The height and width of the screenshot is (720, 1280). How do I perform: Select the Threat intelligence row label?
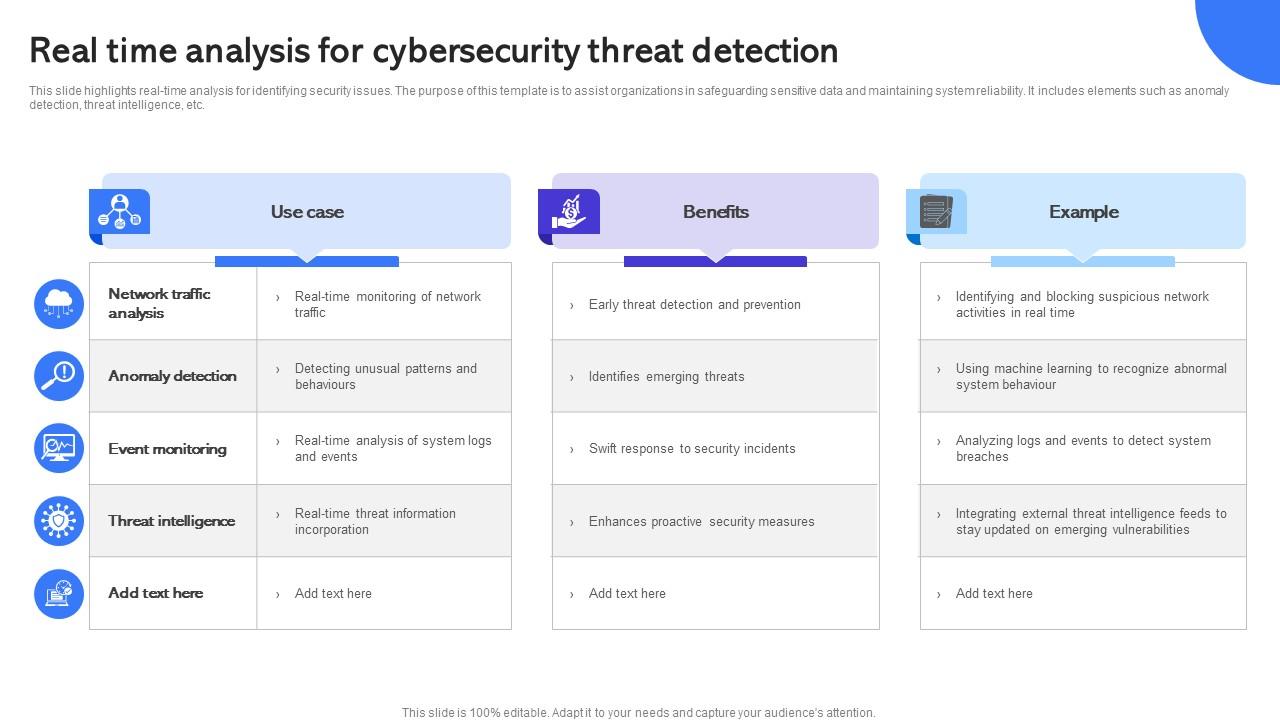(x=171, y=521)
